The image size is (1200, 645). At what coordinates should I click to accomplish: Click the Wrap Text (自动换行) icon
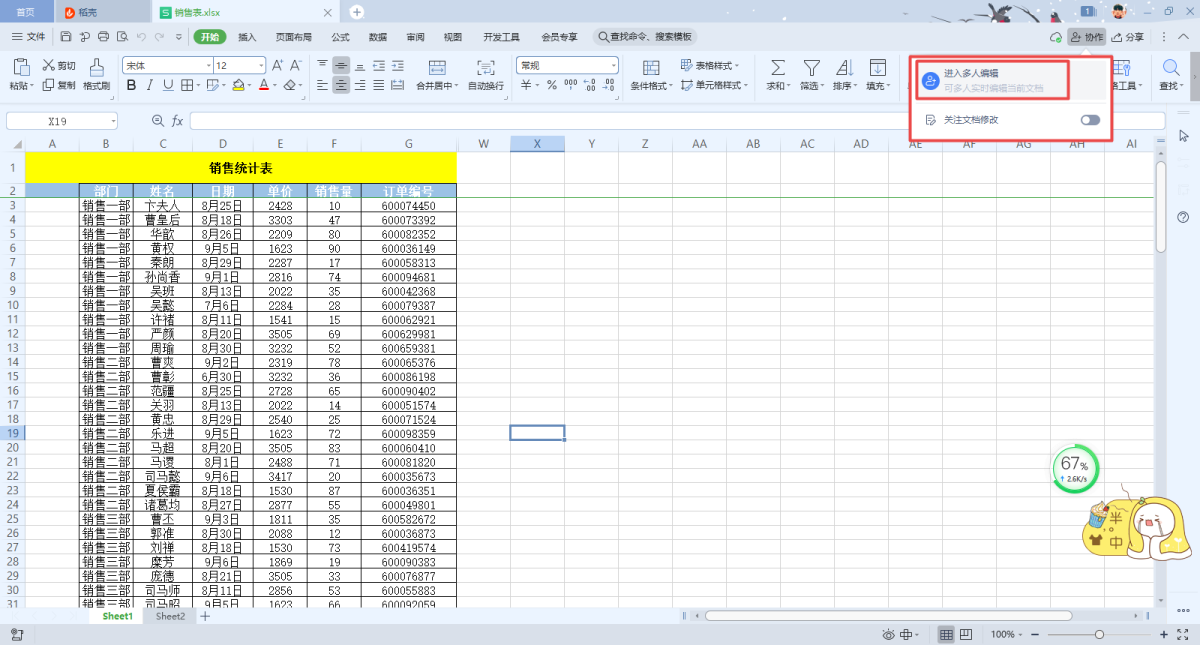click(486, 67)
